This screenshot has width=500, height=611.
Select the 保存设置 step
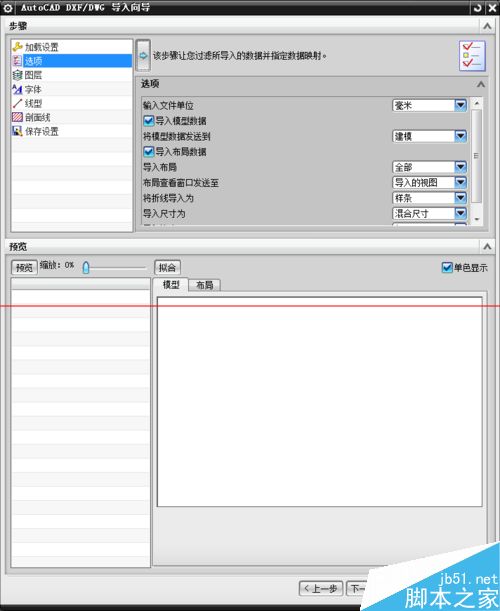[72, 131]
